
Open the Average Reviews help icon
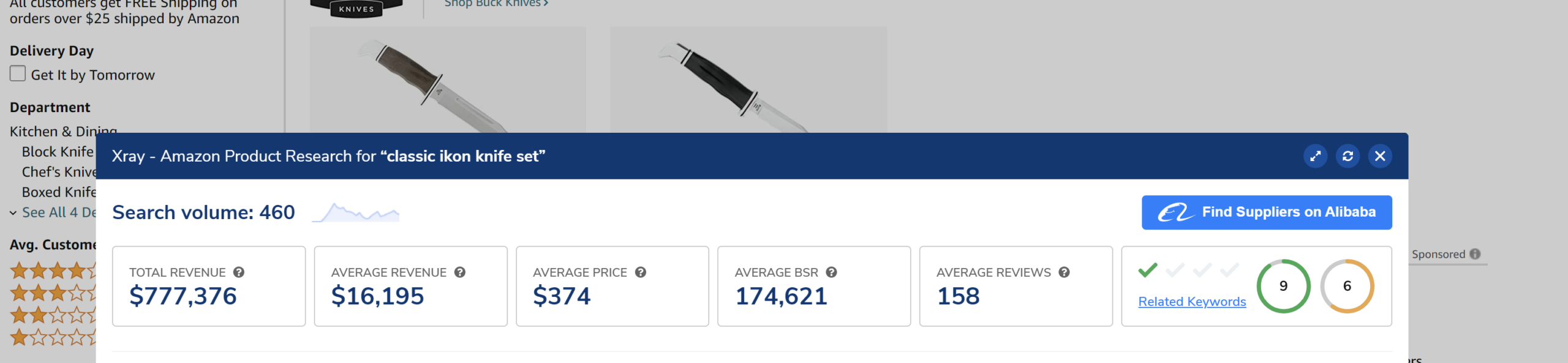1064,272
